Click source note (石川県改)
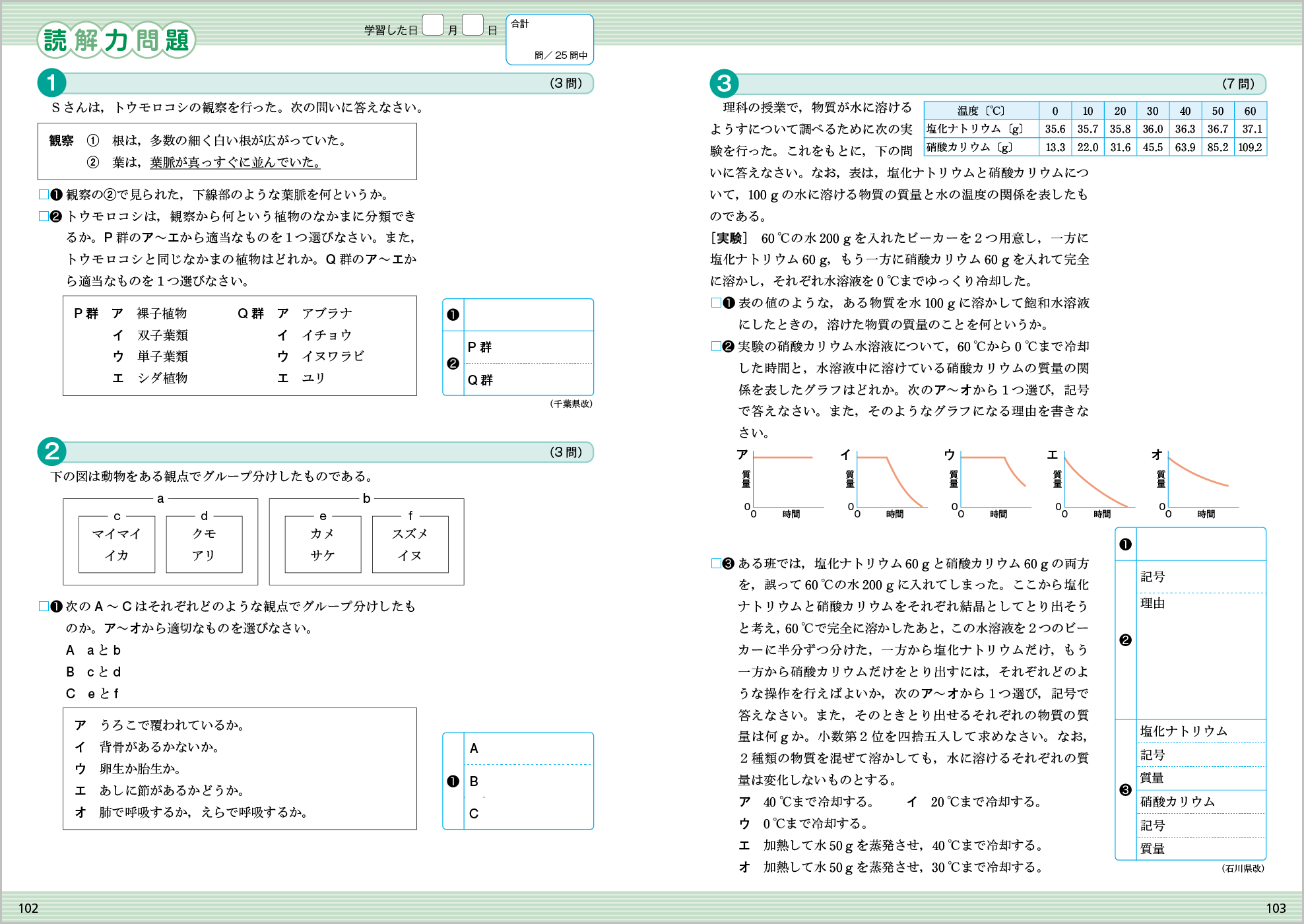Image resolution: width=1304 pixels, height=924 pixels. coord(1243,869)
